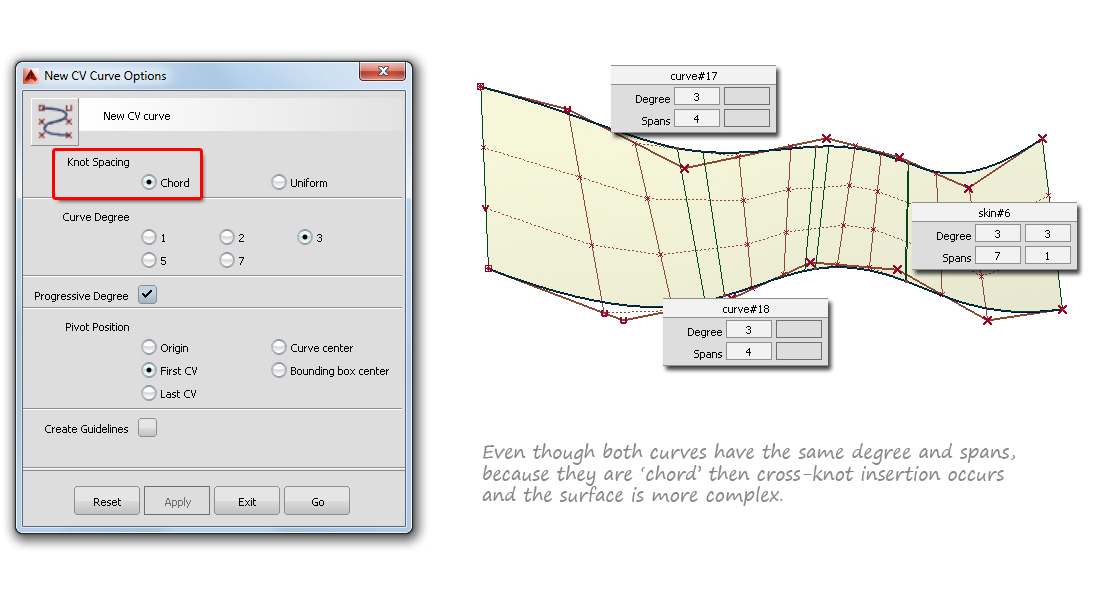Enable the Create Guidelines checkbox
This screenshot has height=600, width=1100.
[146, 427]
